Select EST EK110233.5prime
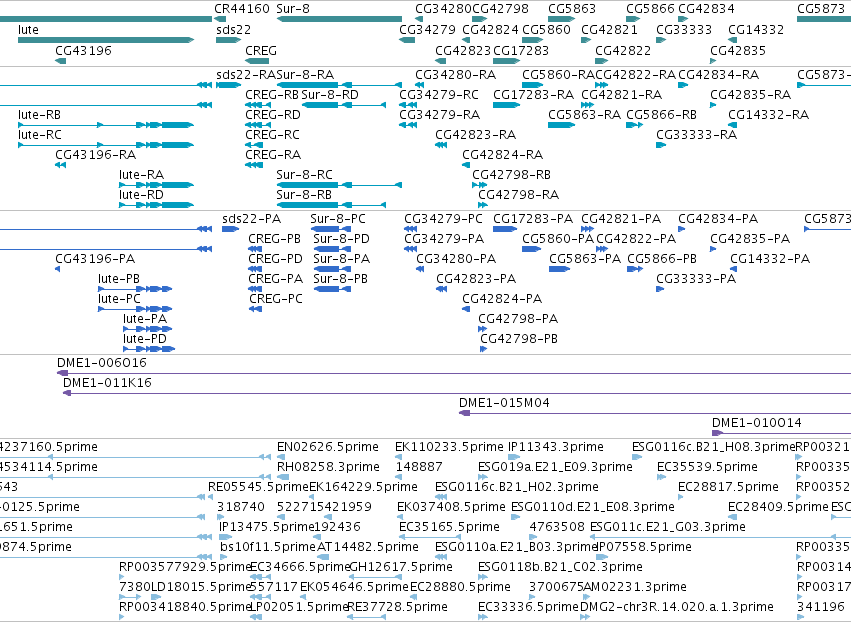This screenshot has height=622, width=851. coord(449,447)
